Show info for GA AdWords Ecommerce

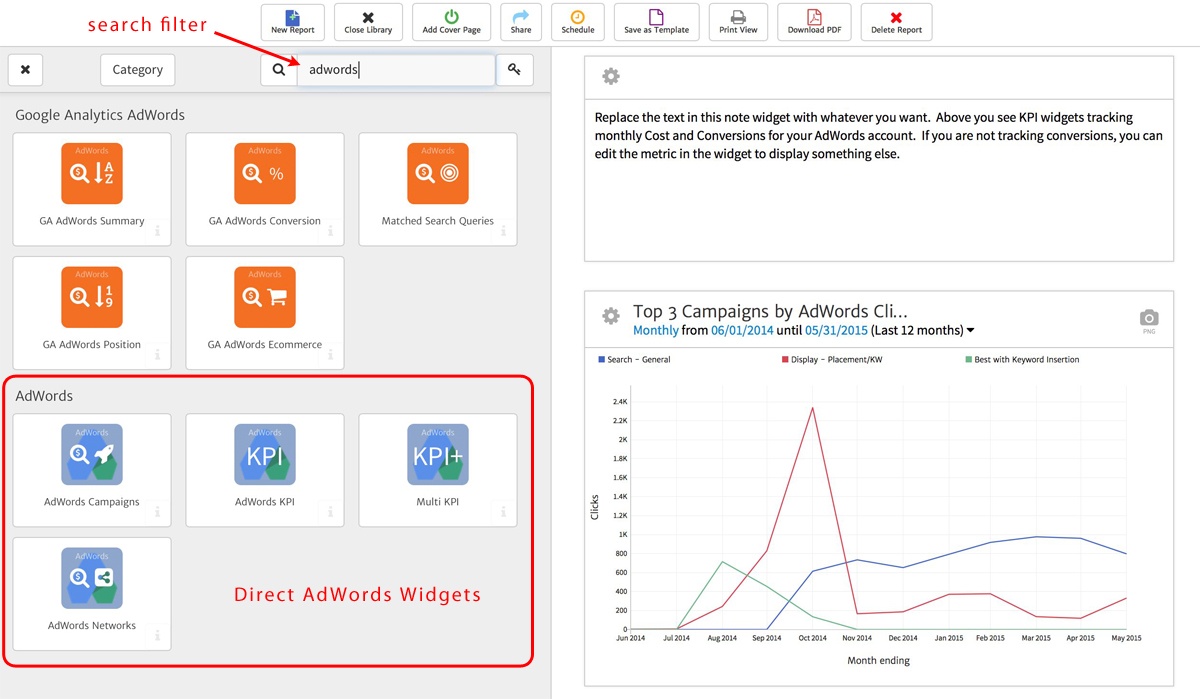coord(330,355)
